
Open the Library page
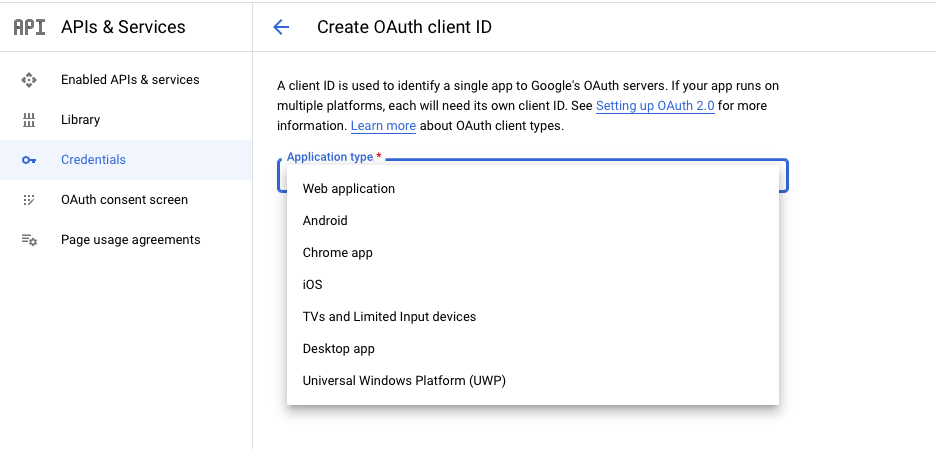126,120
